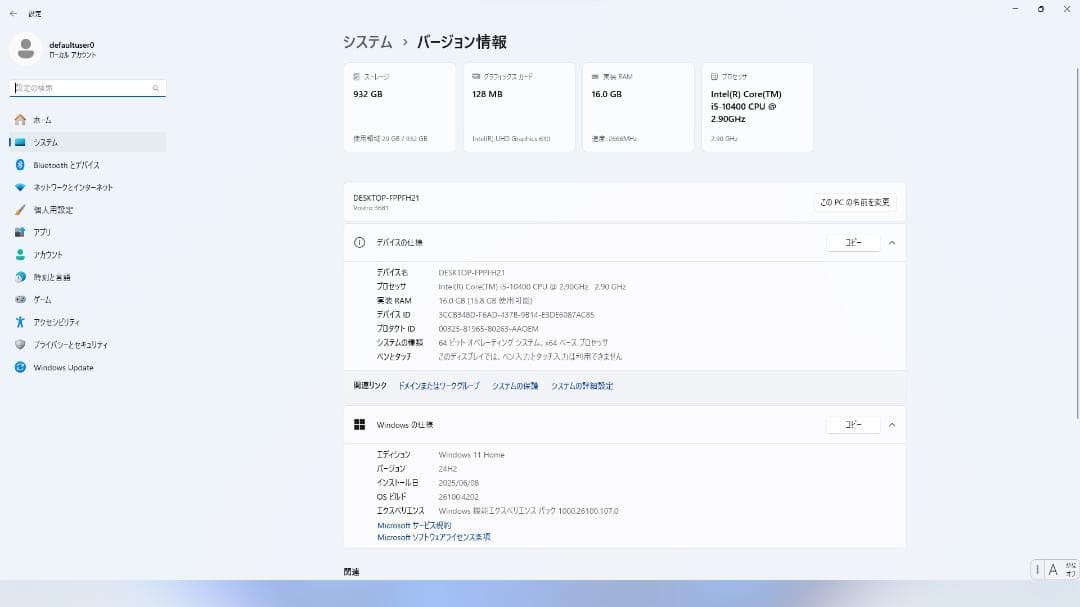This screenshot has height=607, width=1080.
Task: Open 個人用設定 from the sidebar
Action: click(55, 209)
